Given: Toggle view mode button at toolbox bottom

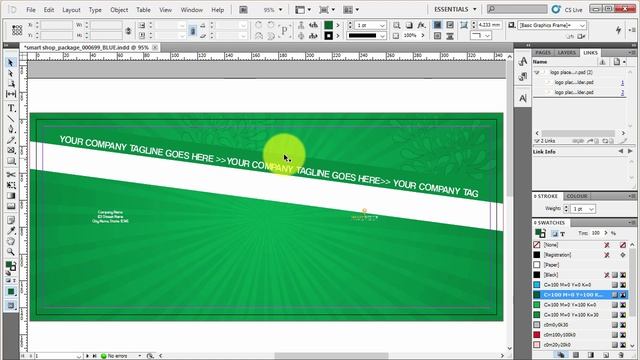Looking at the screenshot, I should click(x=11, y=305).
